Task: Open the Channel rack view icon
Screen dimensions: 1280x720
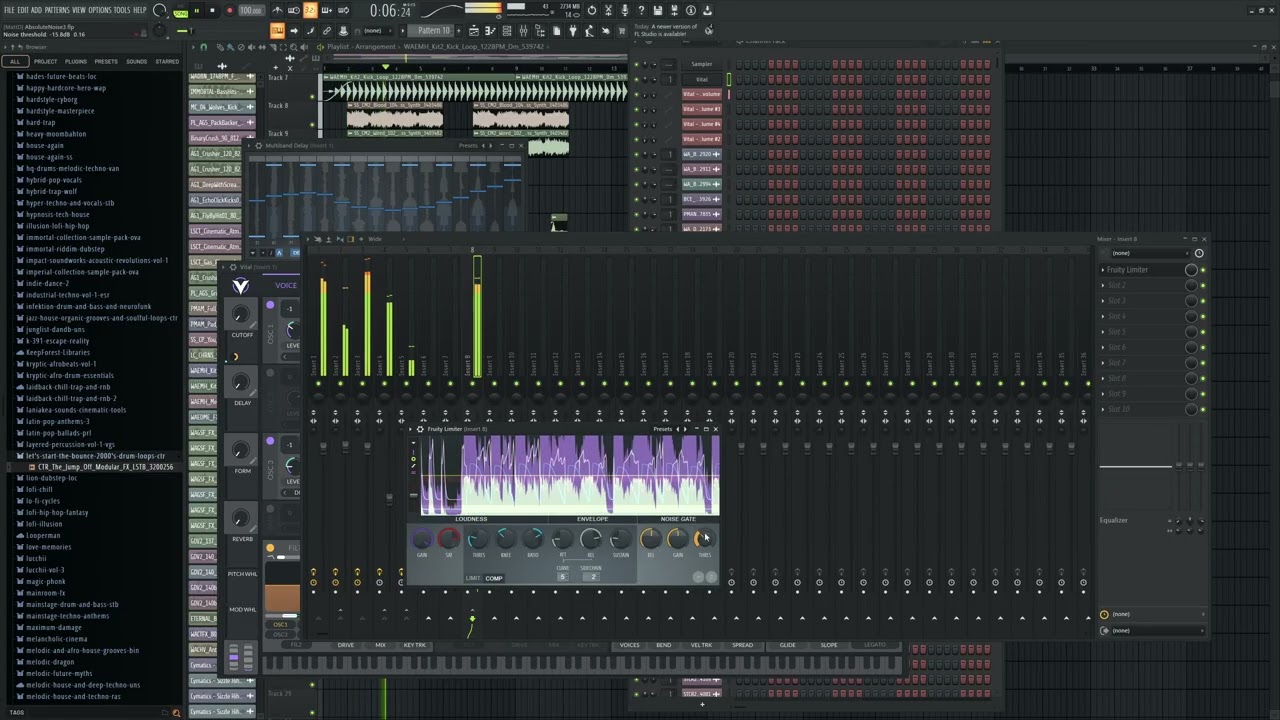Action: 506,30
